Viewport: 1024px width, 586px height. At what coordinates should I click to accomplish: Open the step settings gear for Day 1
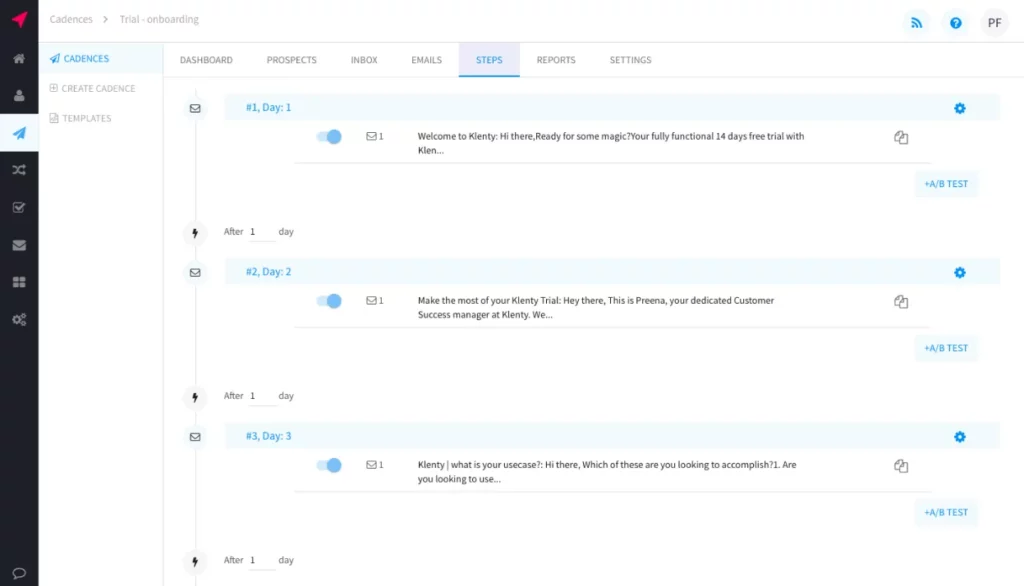point(960,107)
